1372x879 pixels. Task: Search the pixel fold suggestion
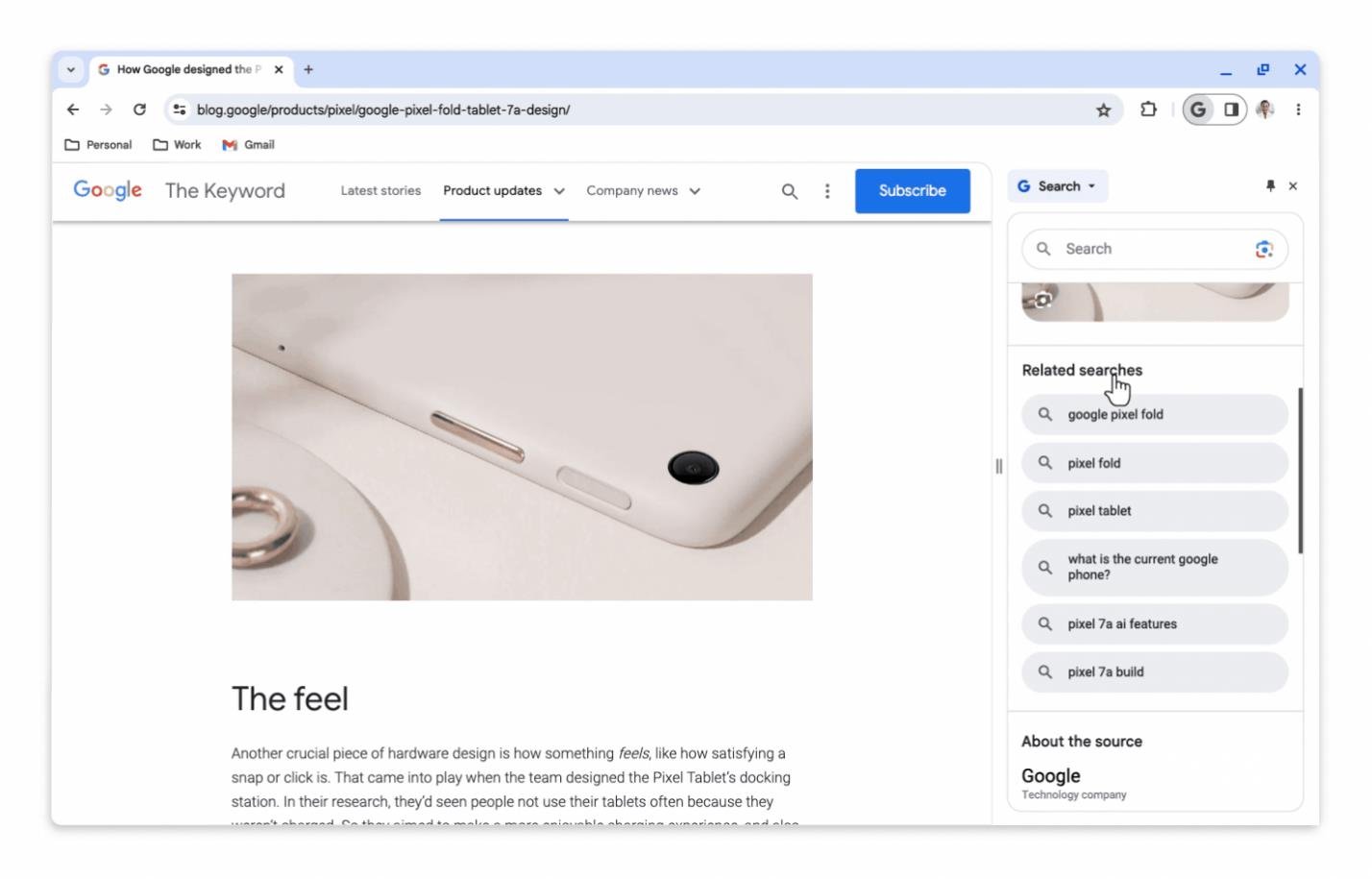tap(1155, 463)
